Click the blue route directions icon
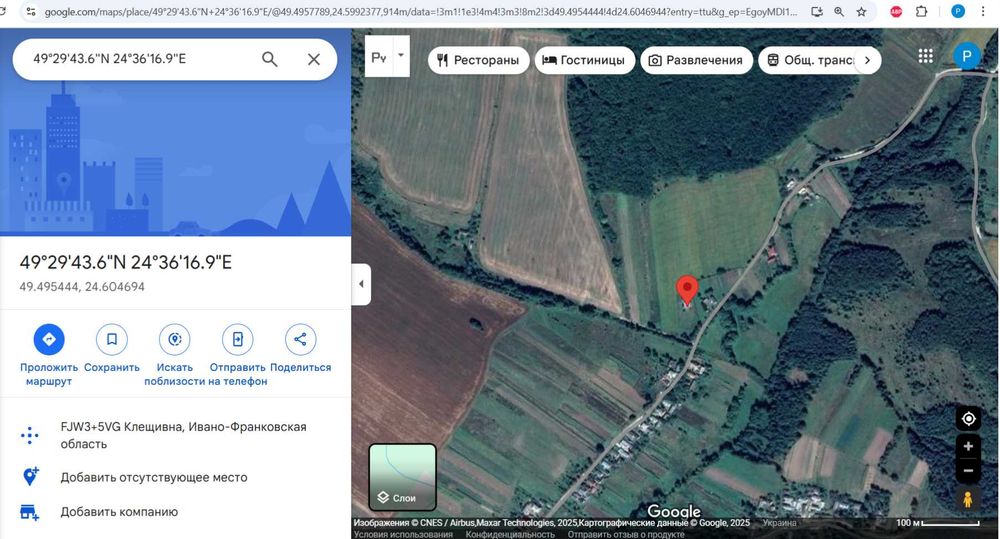Image resolution: width=1000 pixels, height=539 pixels. [49, 339]
